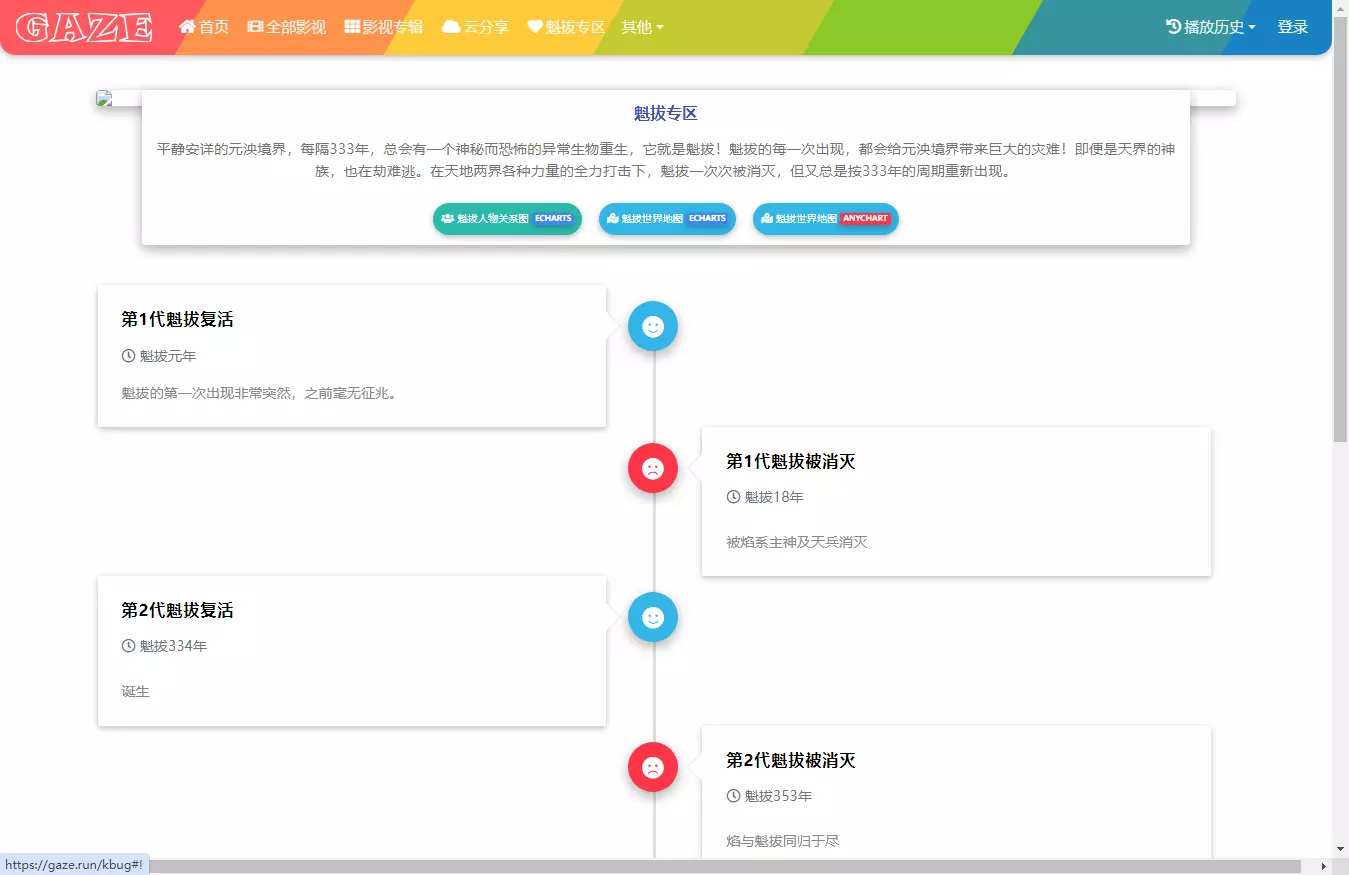The width and height of the screenshot is (1349, 875).
Task: Click the GAZE site logo
Action: (x=84, y=27)
